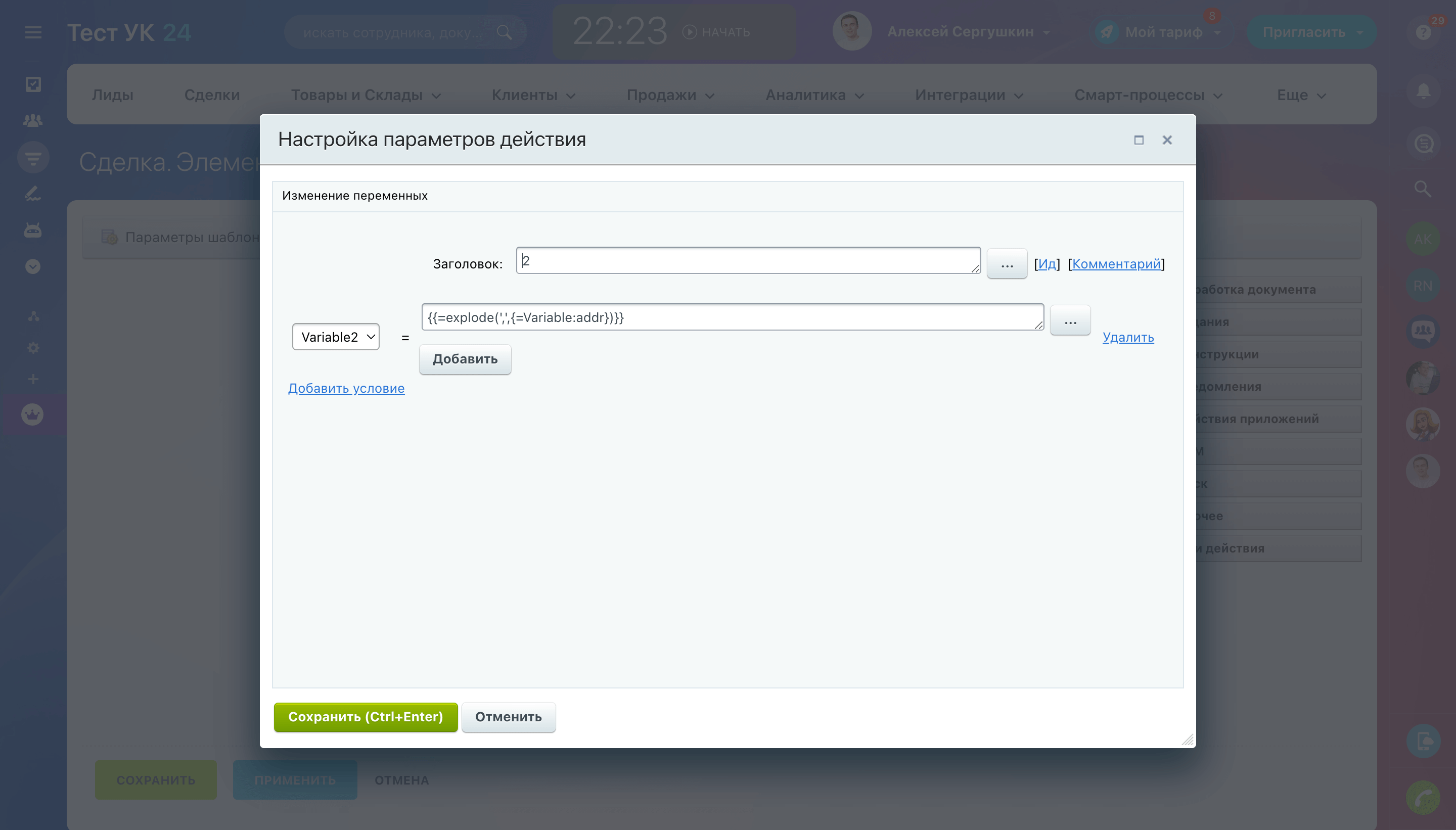Click the Сохранить (Ctrl+Enter) button
Screen dimensions: 1456x830
366,717
